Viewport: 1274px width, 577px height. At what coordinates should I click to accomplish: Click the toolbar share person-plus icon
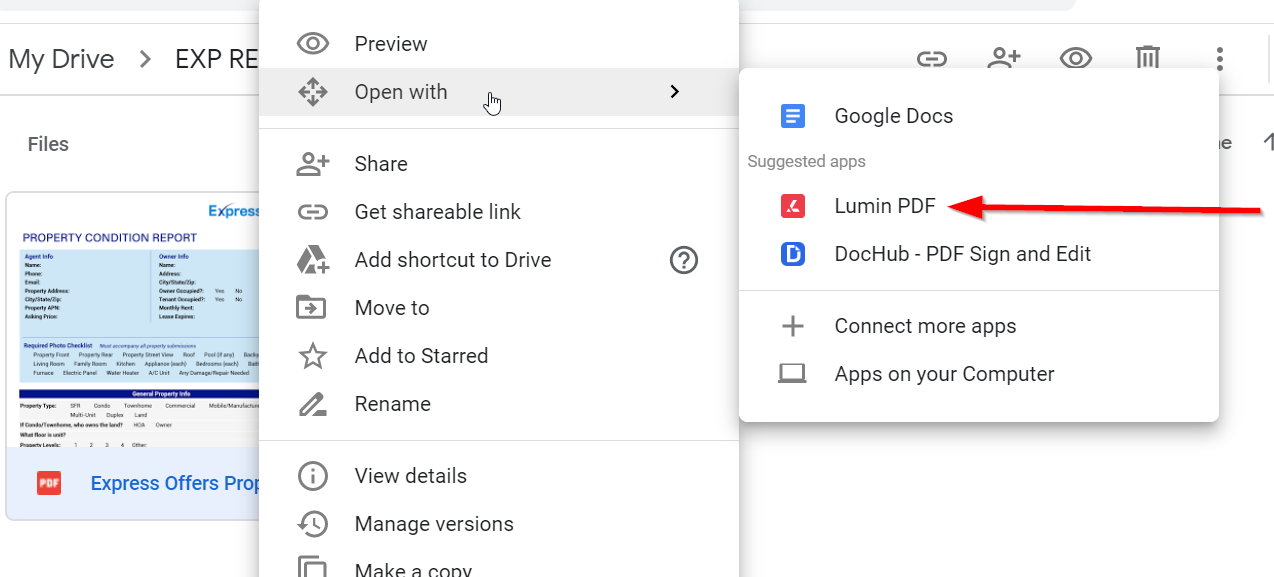[x=1004, y=59]
